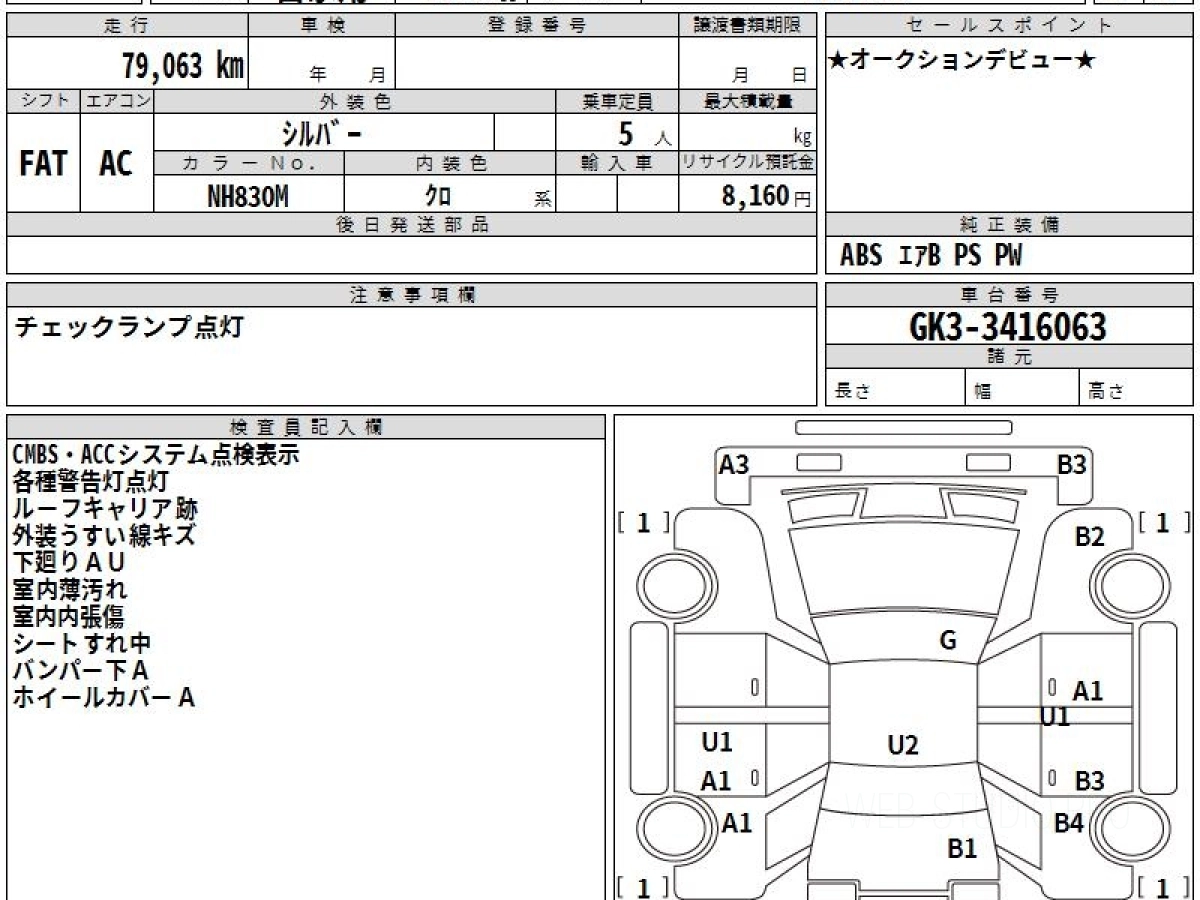Click the 後日発送部品 header bar
1200x900 pixels.
point(412,225)
